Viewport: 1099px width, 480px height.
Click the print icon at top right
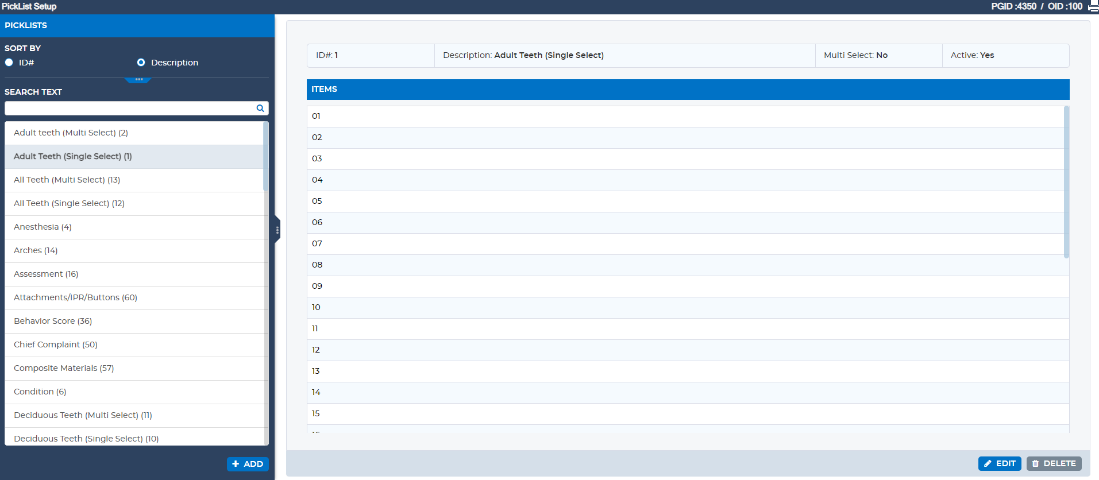(x=1092, y=6)
